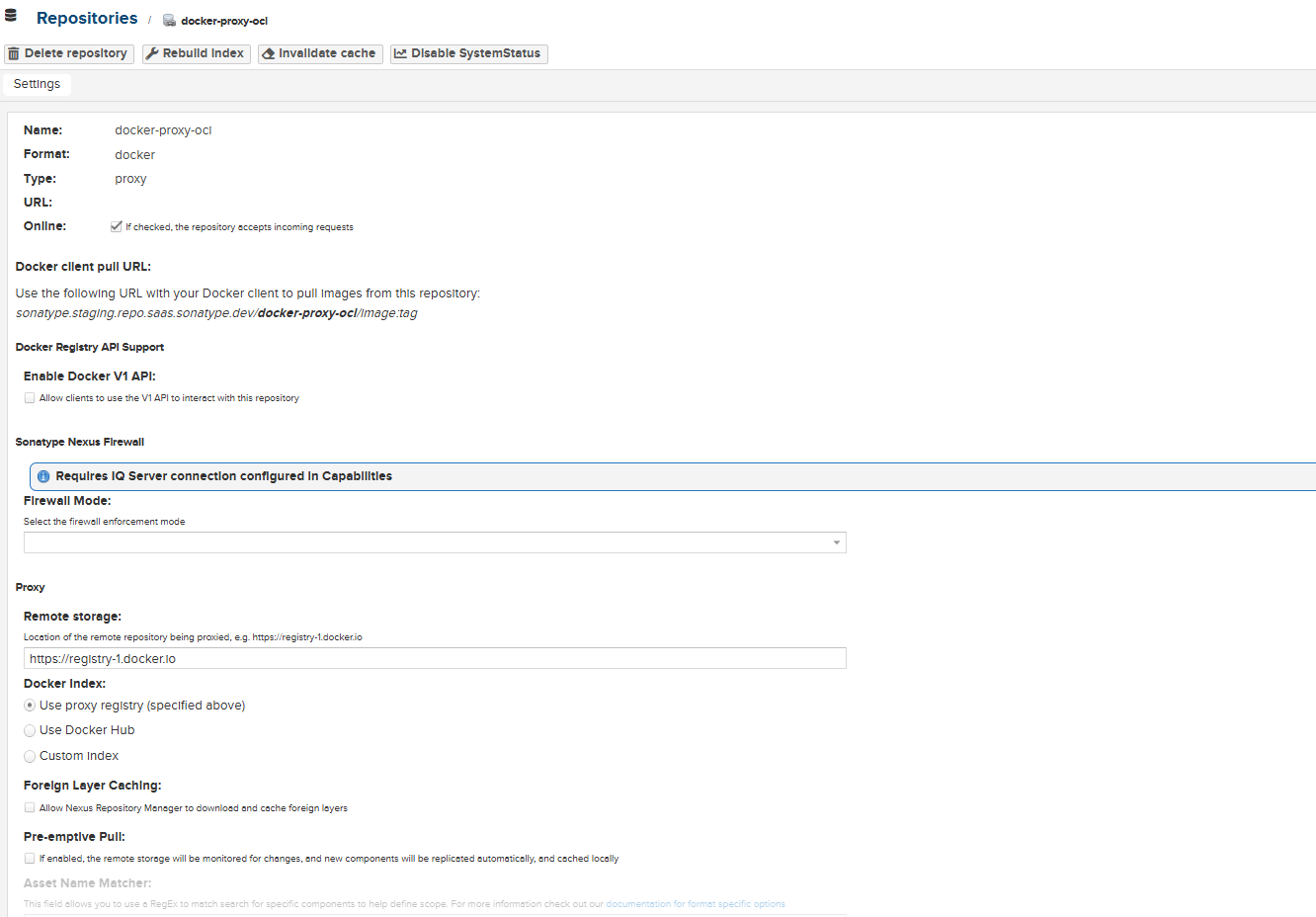Switch to the Settings tab
The width and height of the screenshot is (1316, 917).
click(37, 84)
